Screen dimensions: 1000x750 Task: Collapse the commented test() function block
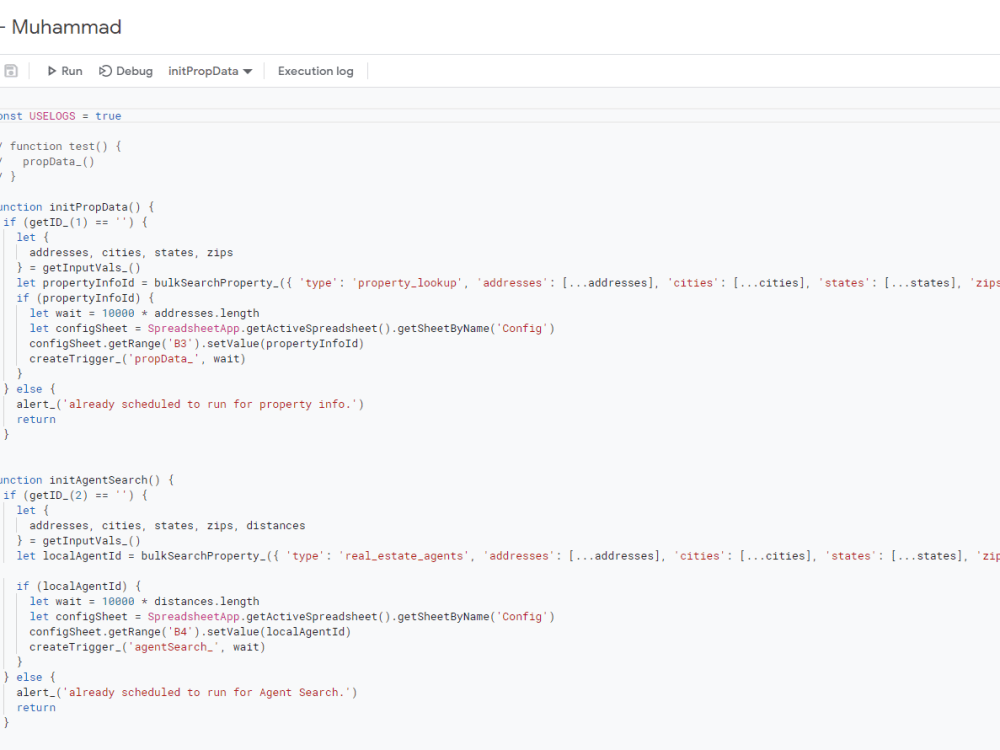pyautogui.click(x=5, y=146)
